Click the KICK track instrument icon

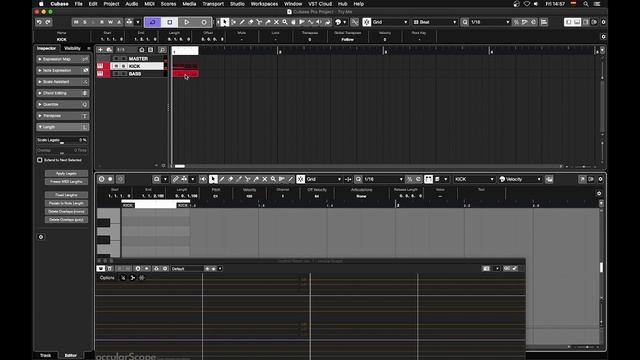click(100, 66)
